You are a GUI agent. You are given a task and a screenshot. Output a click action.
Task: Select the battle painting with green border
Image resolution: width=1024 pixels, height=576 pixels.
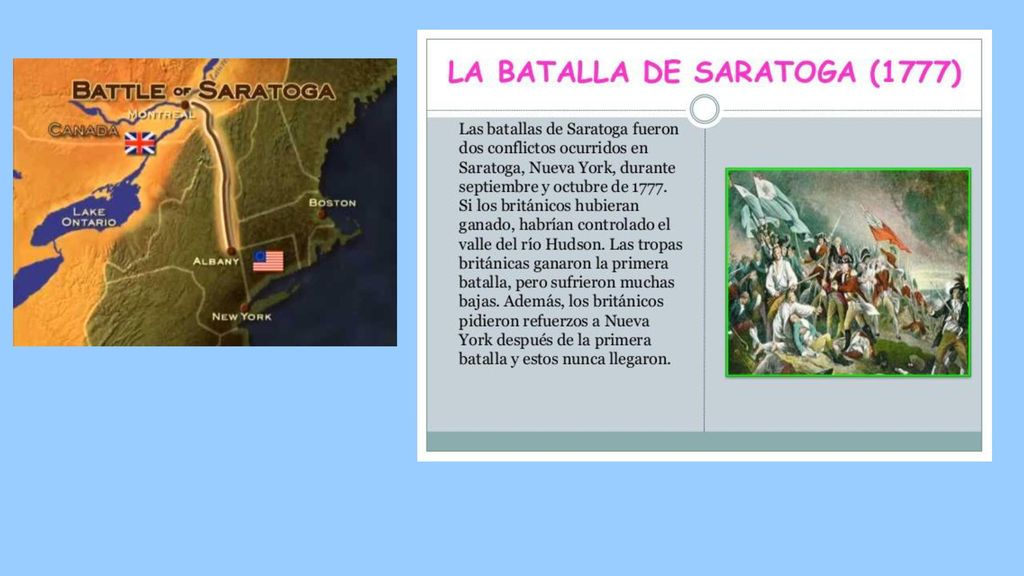click(848, 272)
